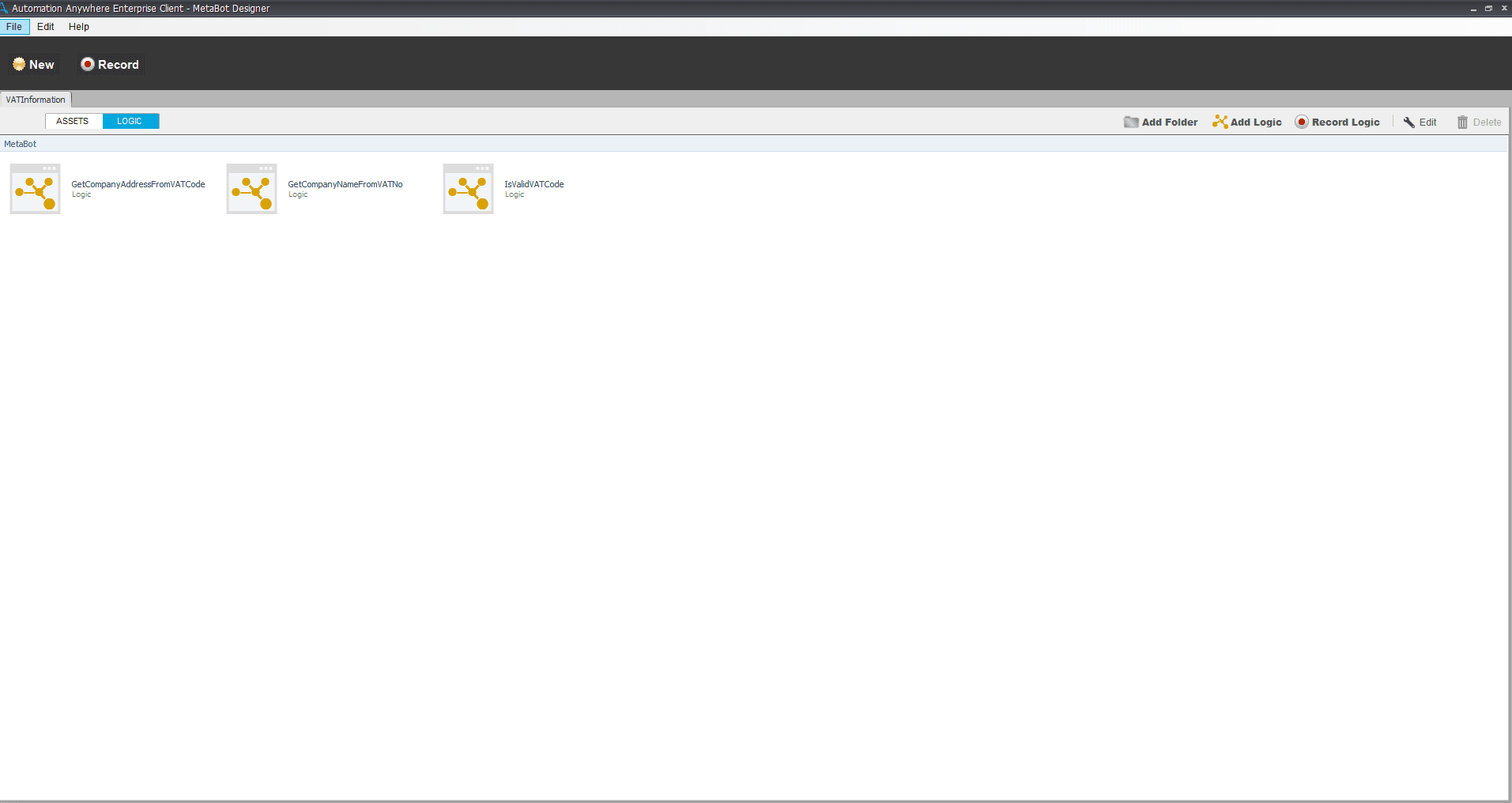The width and height of the screenshot is (1512, 803).
Task: Click the GetCompanyAddressFromVATCode name text
Action: point(138,184)
